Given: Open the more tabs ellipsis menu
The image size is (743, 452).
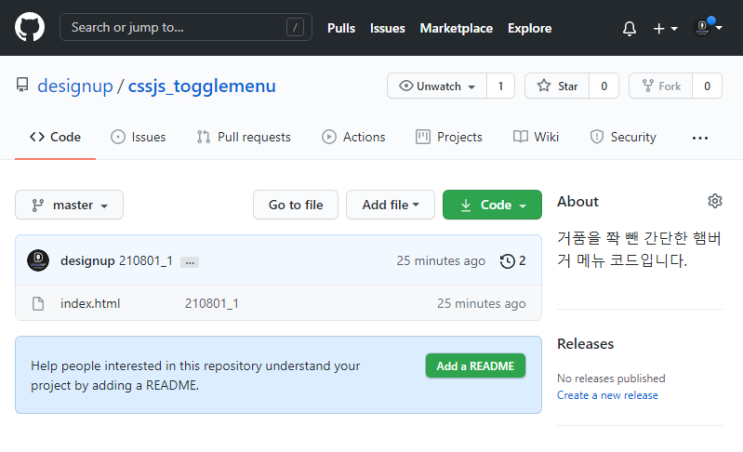Looking at the screenshot, I should tap(700, 138).
